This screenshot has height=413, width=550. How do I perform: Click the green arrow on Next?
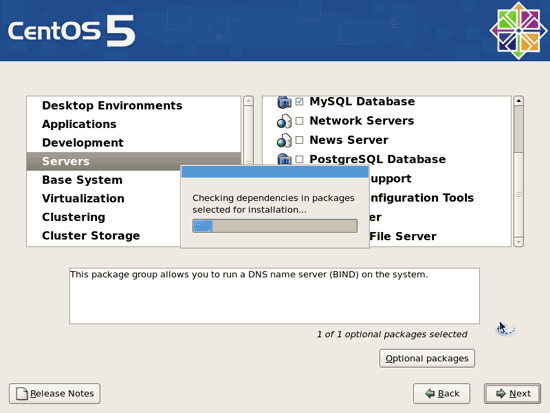[x=501, y=393]
